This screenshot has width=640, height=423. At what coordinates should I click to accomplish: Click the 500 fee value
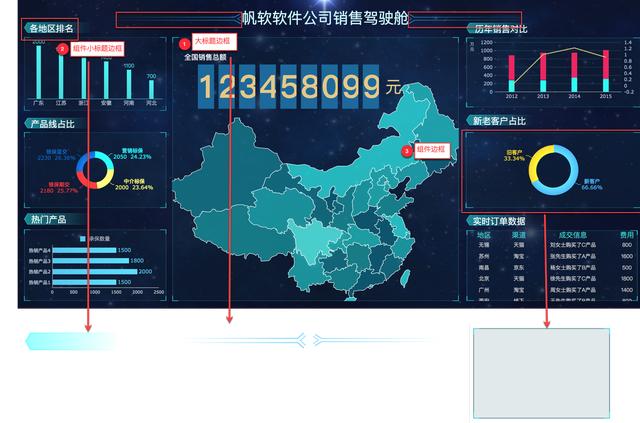click(627, 267)
